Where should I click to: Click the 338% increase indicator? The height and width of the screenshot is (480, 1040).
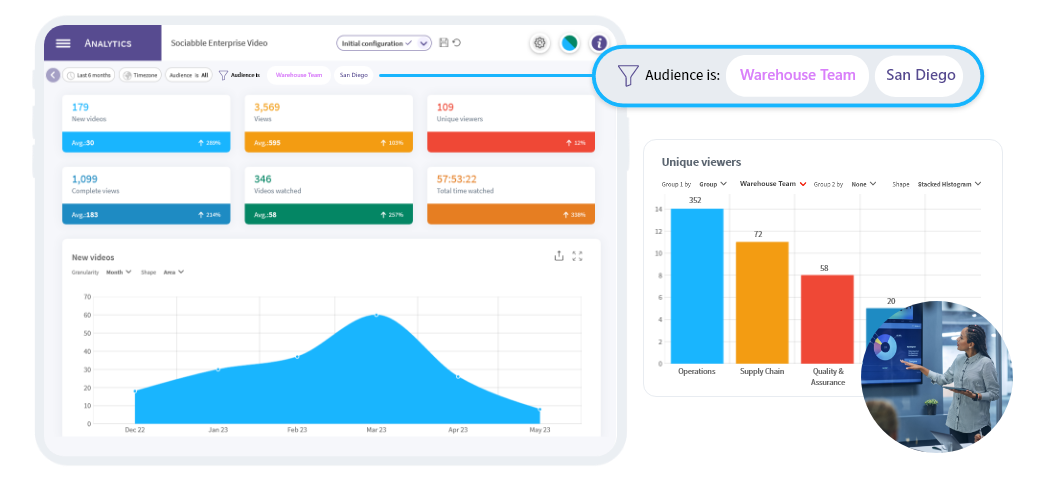click(x=574, y=214)
